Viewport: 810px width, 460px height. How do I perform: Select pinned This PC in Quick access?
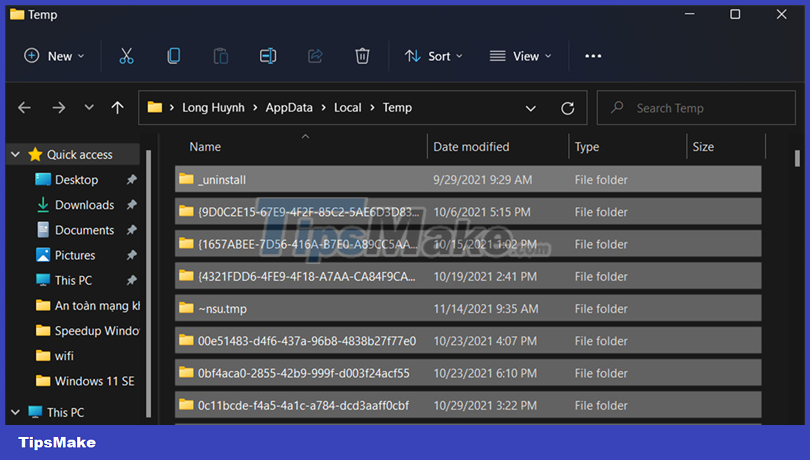[x=73, y=280]
